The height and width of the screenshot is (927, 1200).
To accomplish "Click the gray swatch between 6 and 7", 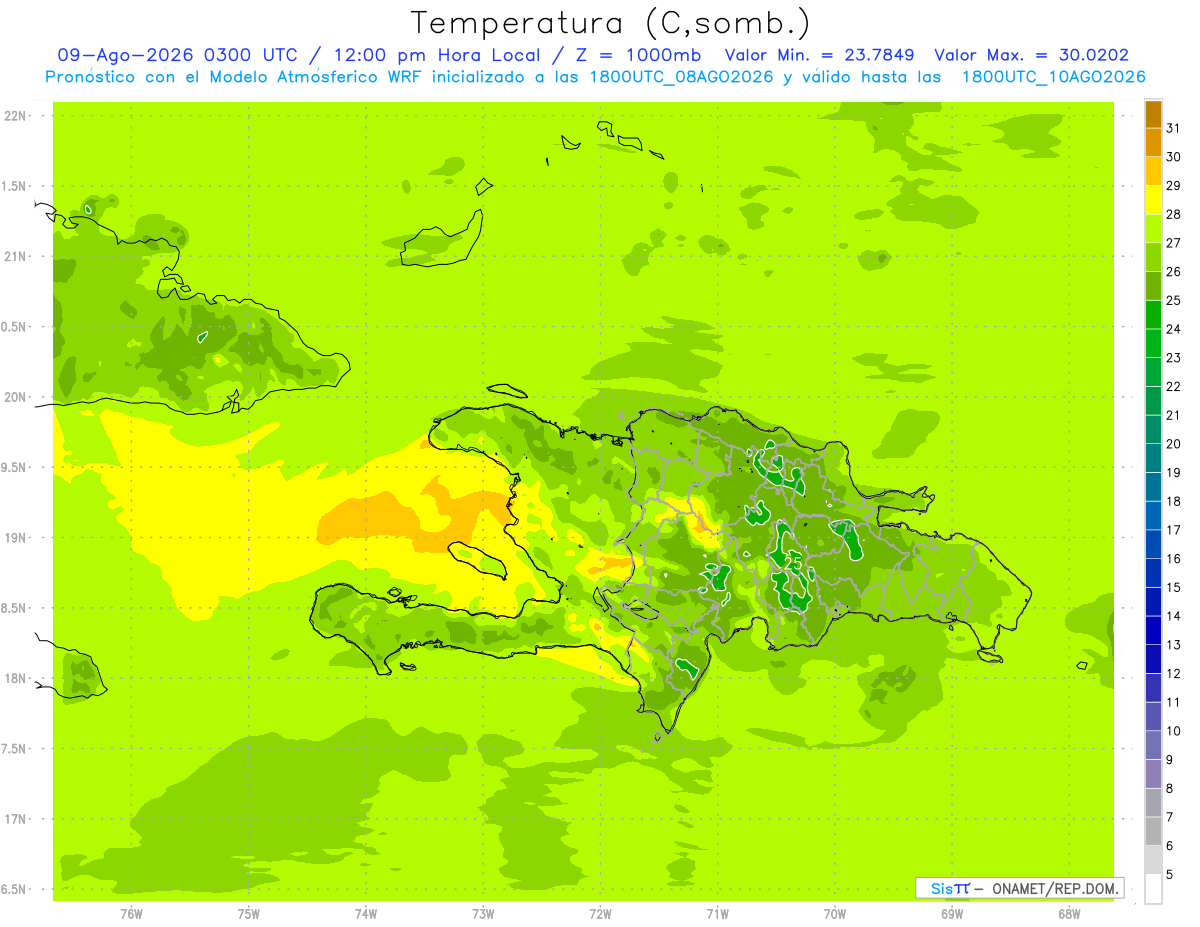I will (x=1153, y=831).
